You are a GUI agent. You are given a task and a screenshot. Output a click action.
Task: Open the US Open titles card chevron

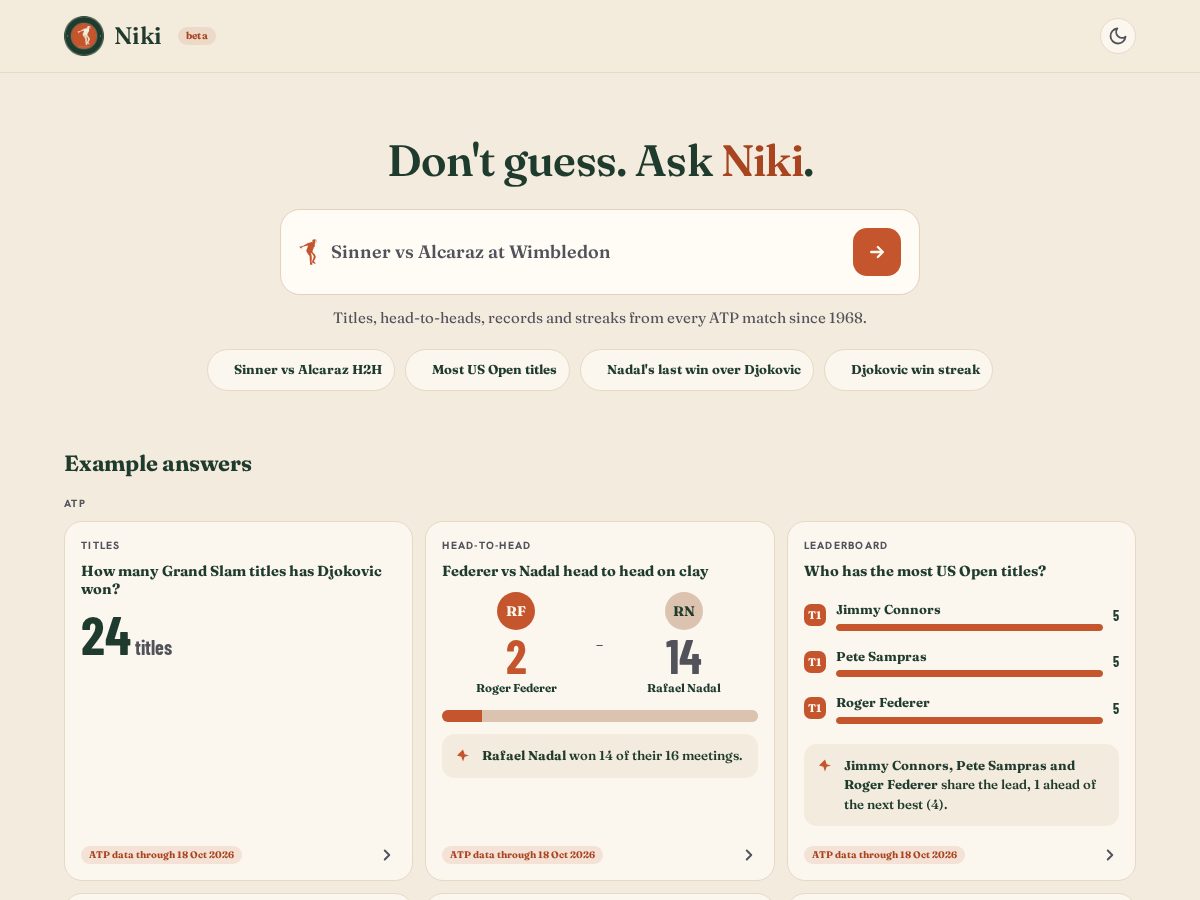click(x=1109, y=855)
